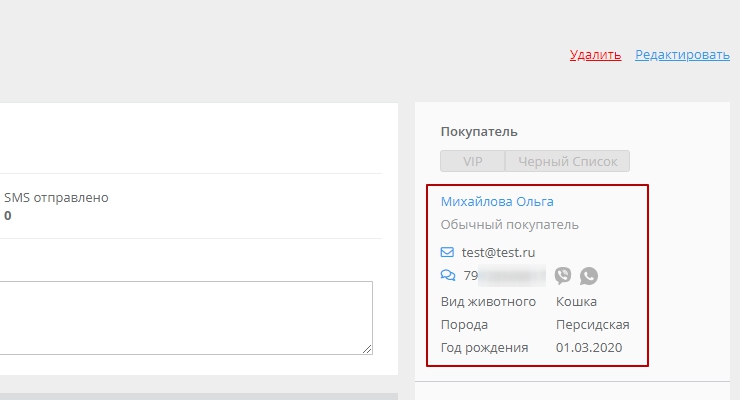Click the envelope email icon

coord(447,252)
